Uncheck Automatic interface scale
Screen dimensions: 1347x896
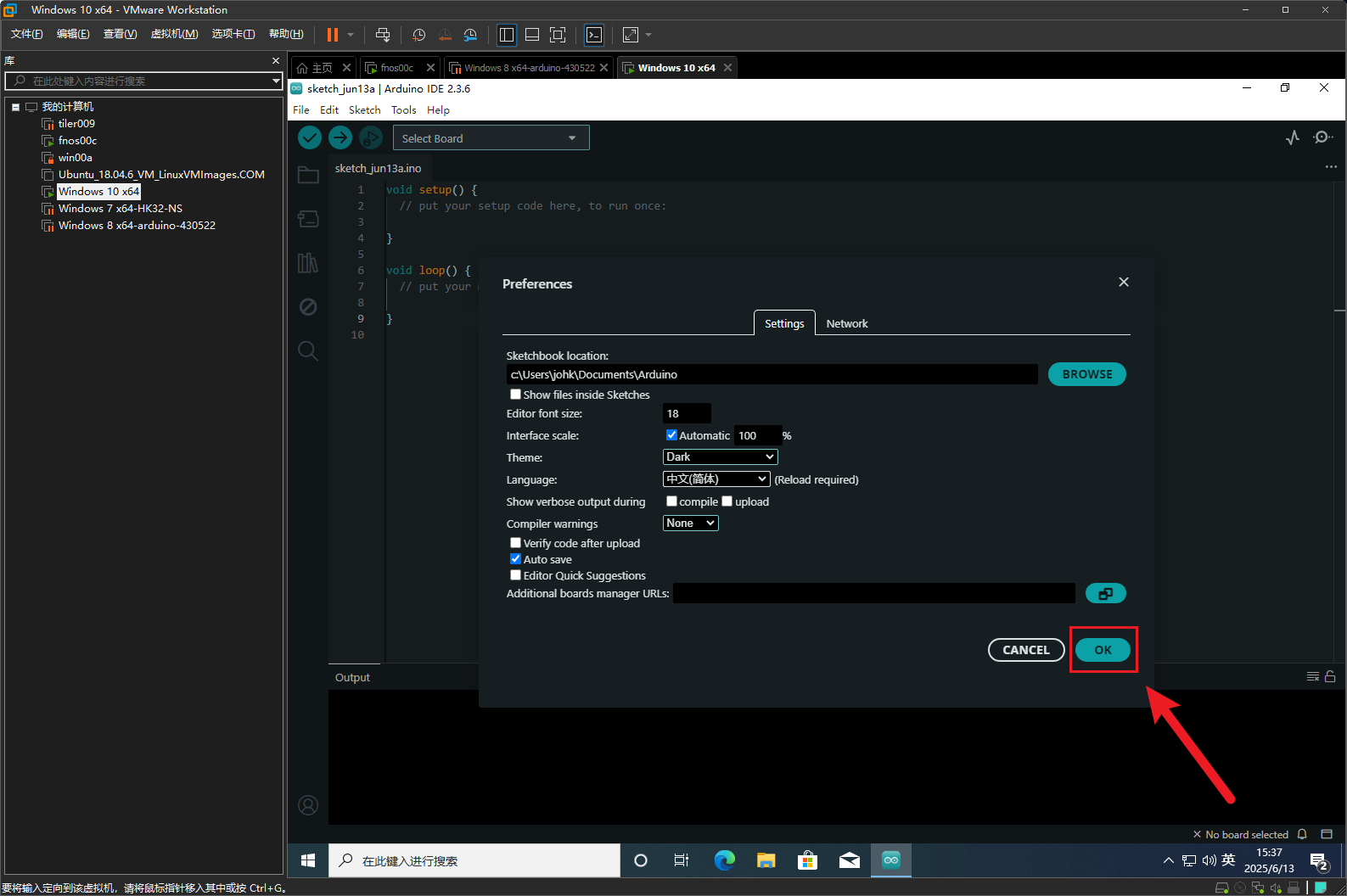pos(671,435)
